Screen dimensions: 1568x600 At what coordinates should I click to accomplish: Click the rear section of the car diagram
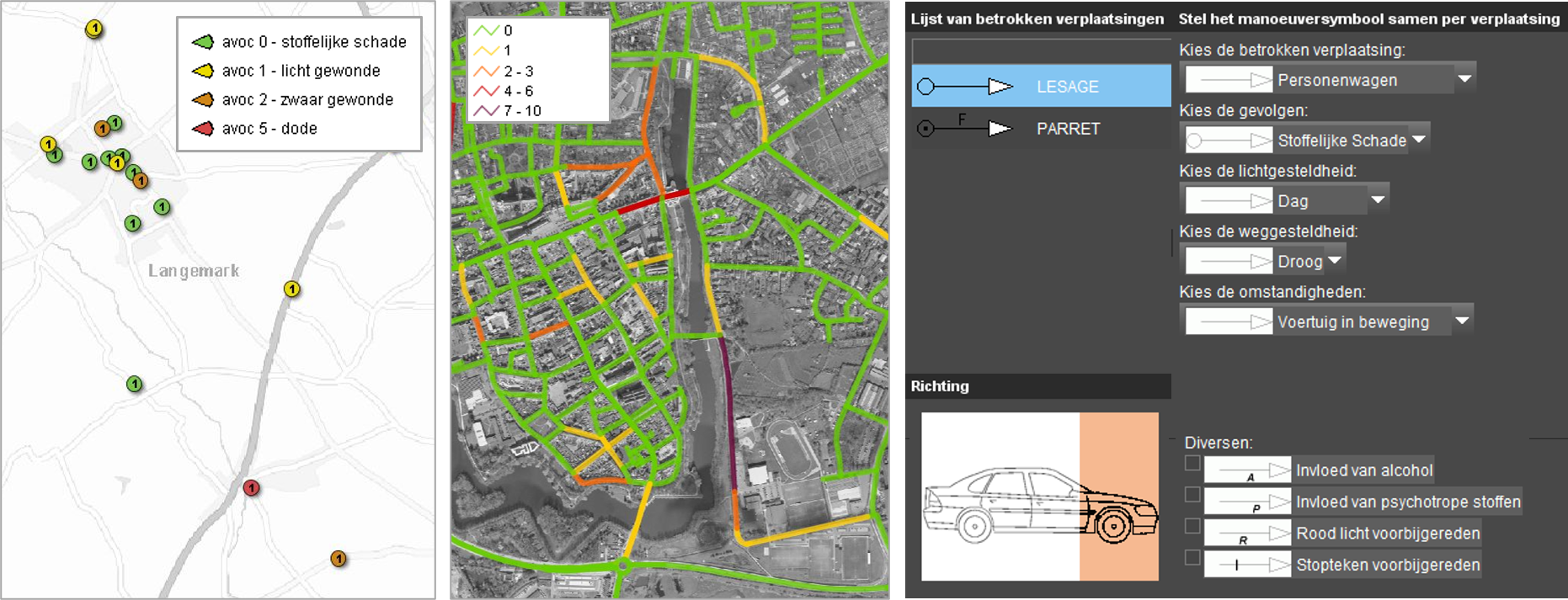pyautogui.click(x=1000, y=496)
